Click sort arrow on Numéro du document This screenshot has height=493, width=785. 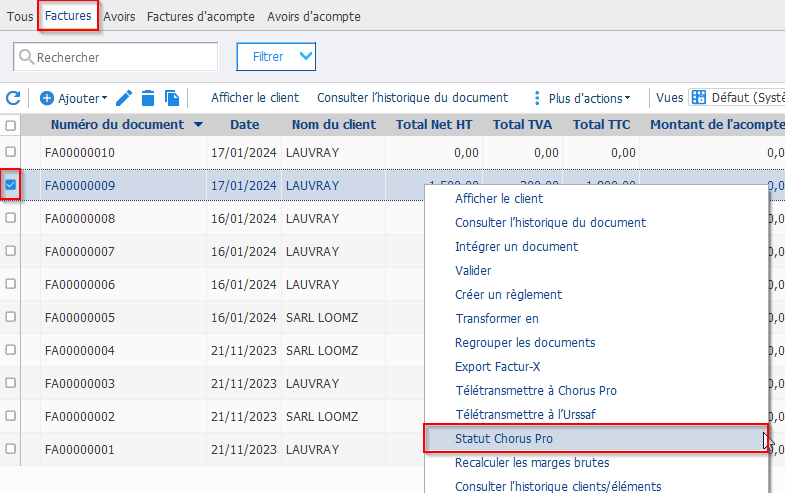[x=198, y=125]
